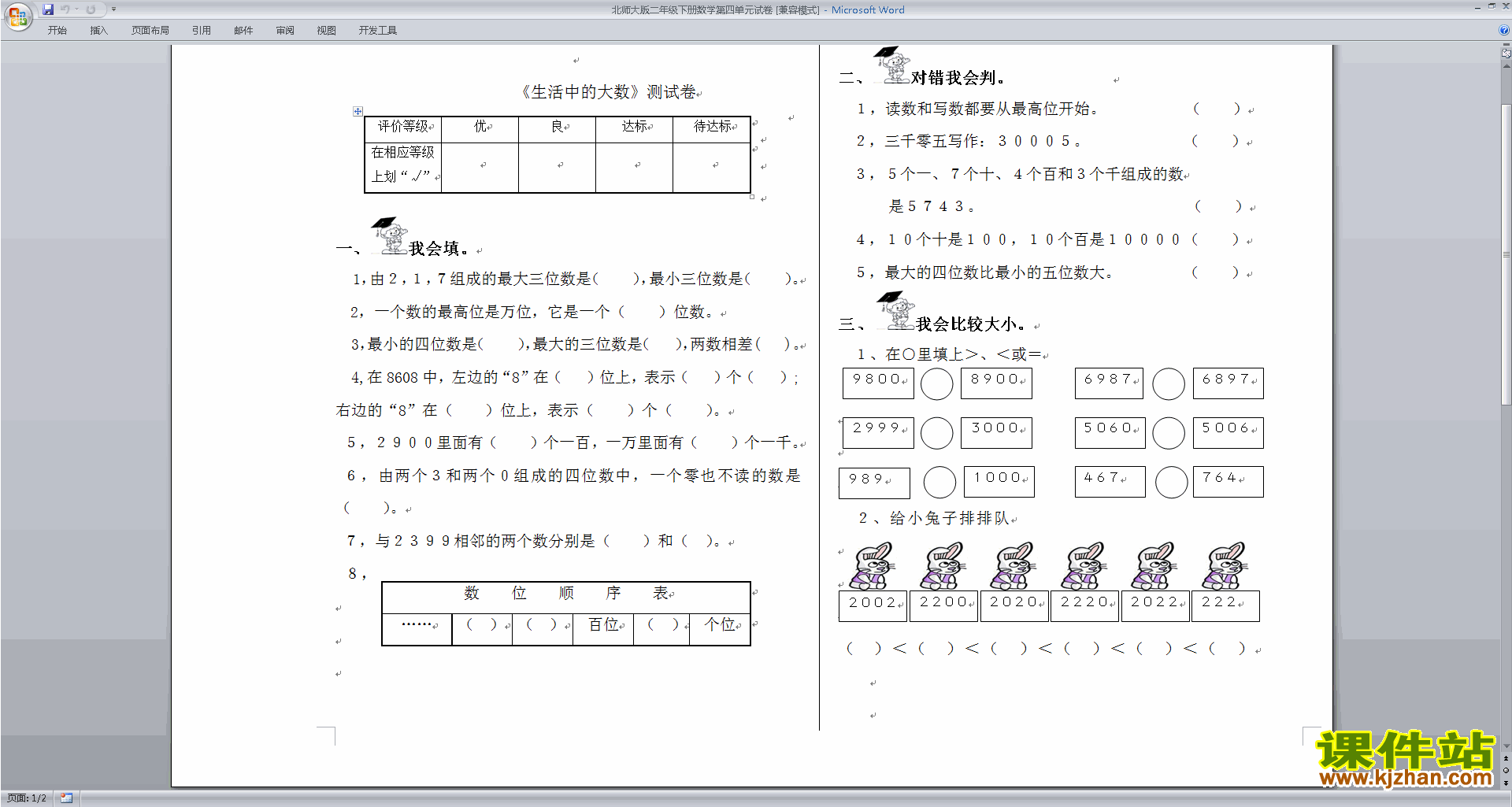Open the 开发工具 ribbon tab
Viewport: 1512px width, 807px height.
[378, 31]
